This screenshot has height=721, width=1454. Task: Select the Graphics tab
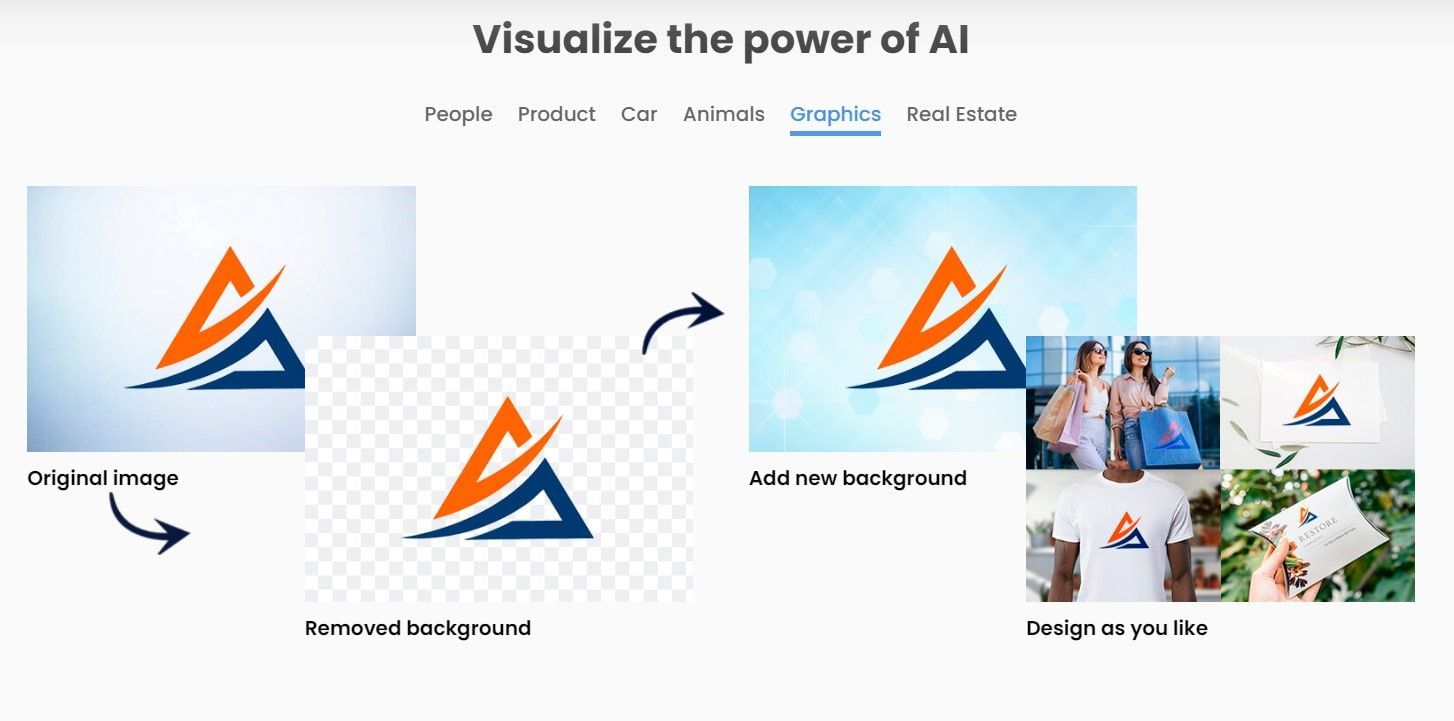pos(835,114)
